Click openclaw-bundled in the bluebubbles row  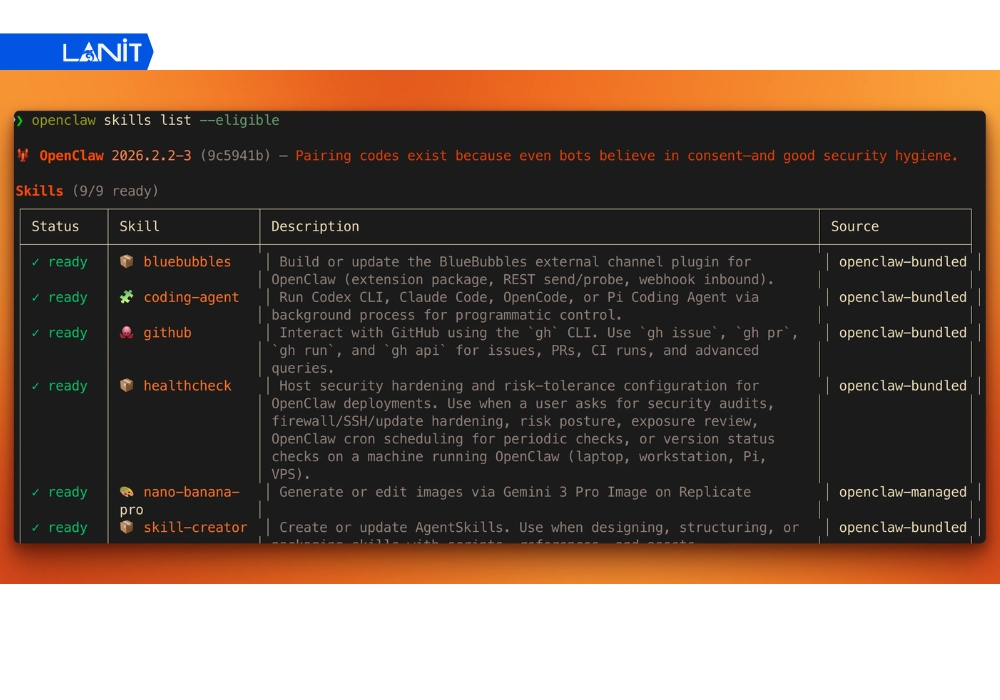pyautogui.click(x=902, y=261)
